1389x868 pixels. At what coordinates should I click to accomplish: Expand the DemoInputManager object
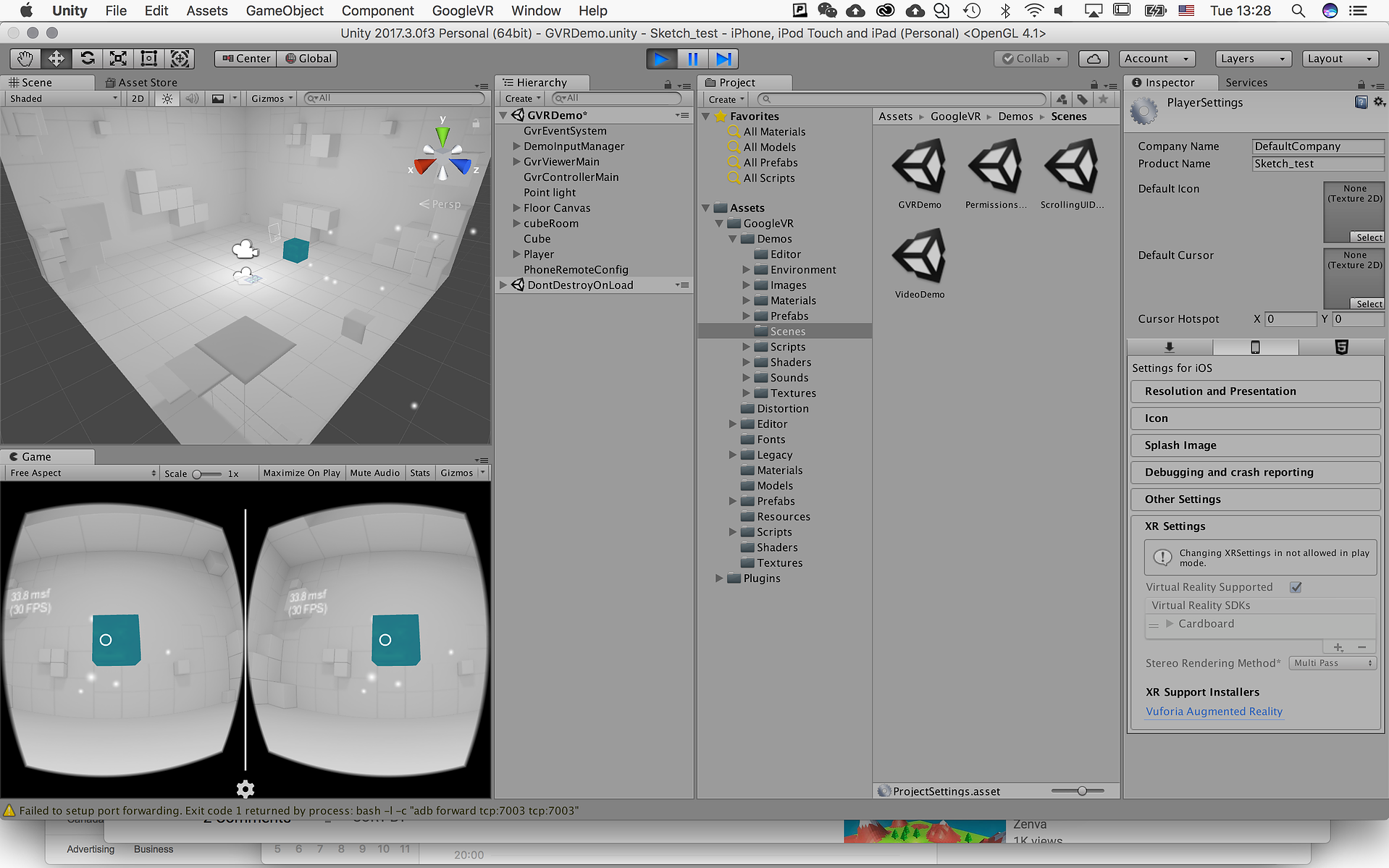pyautogui.click(x=516, y=146)
